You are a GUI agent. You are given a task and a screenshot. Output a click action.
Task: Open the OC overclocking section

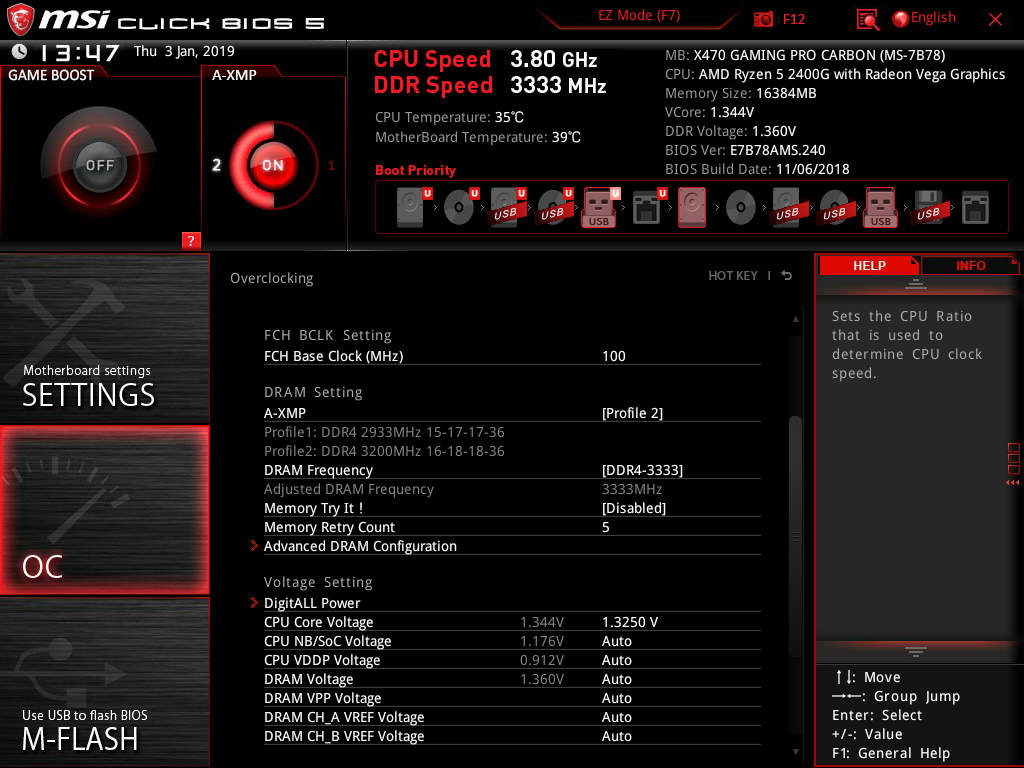(104, 510)
